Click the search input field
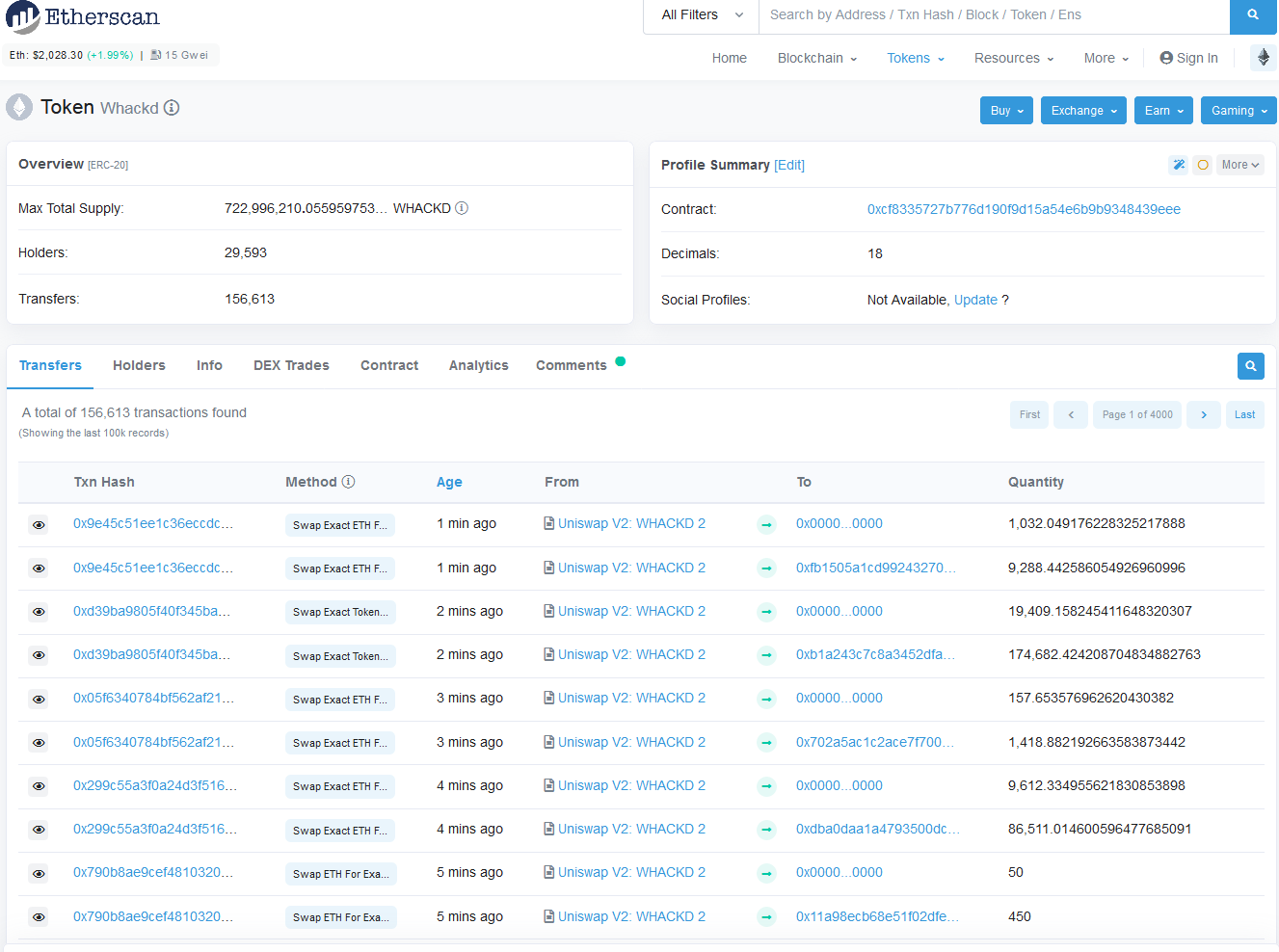The width and height of the screenshot is (1279, 952). click(x=994, y=15)
